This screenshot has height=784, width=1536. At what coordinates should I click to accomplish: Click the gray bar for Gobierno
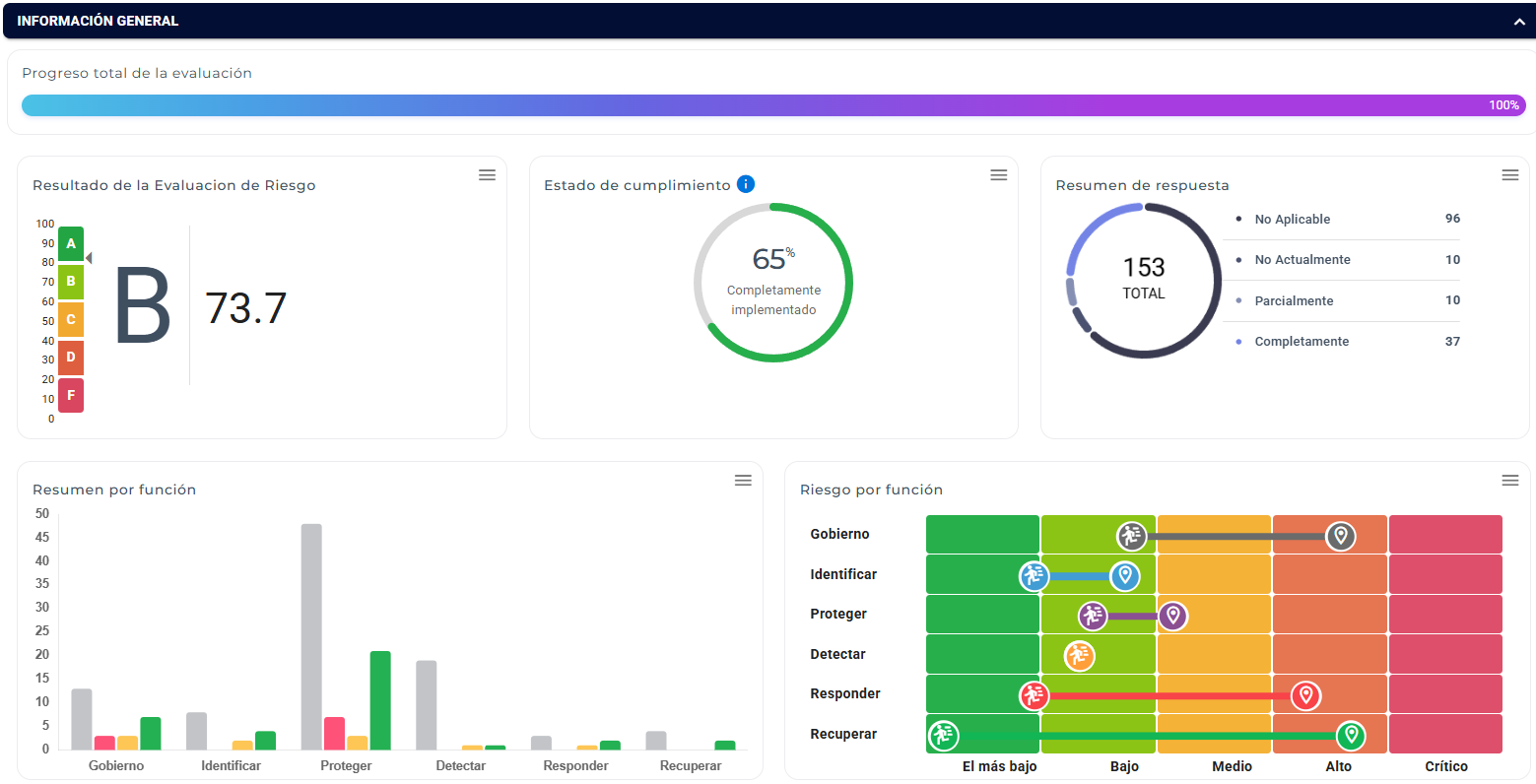tap(82, 719)
